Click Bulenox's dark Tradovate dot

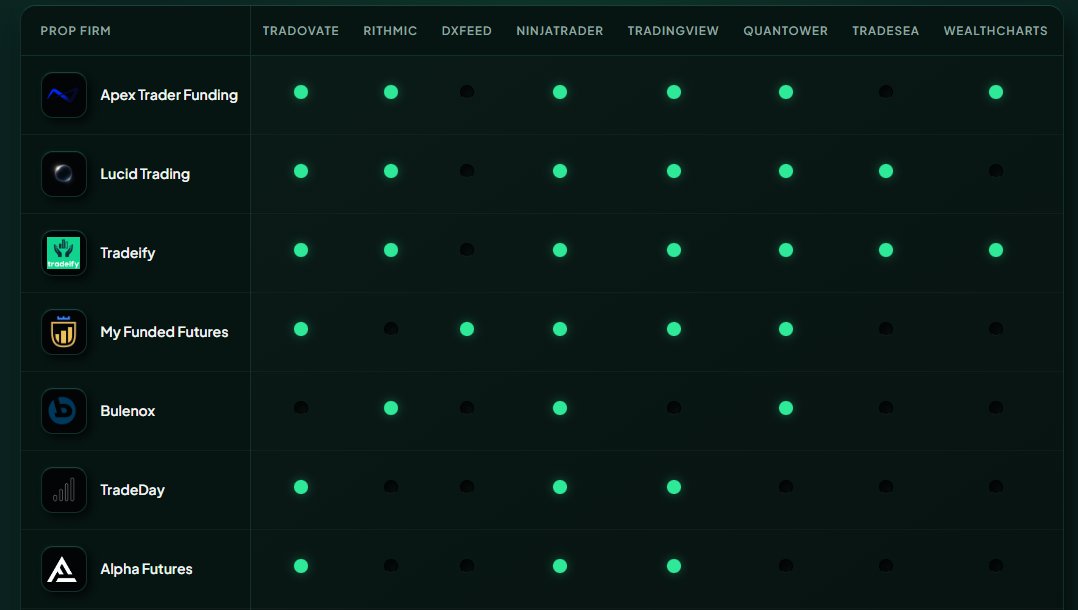click(x=301, y=408)
